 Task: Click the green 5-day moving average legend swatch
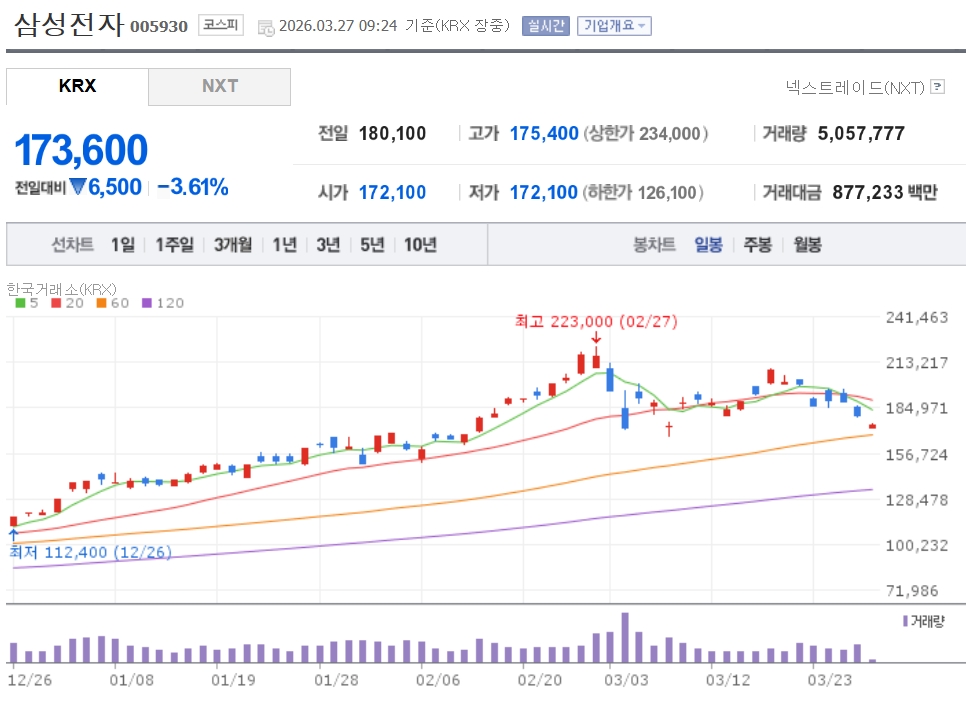coord(20,303)
